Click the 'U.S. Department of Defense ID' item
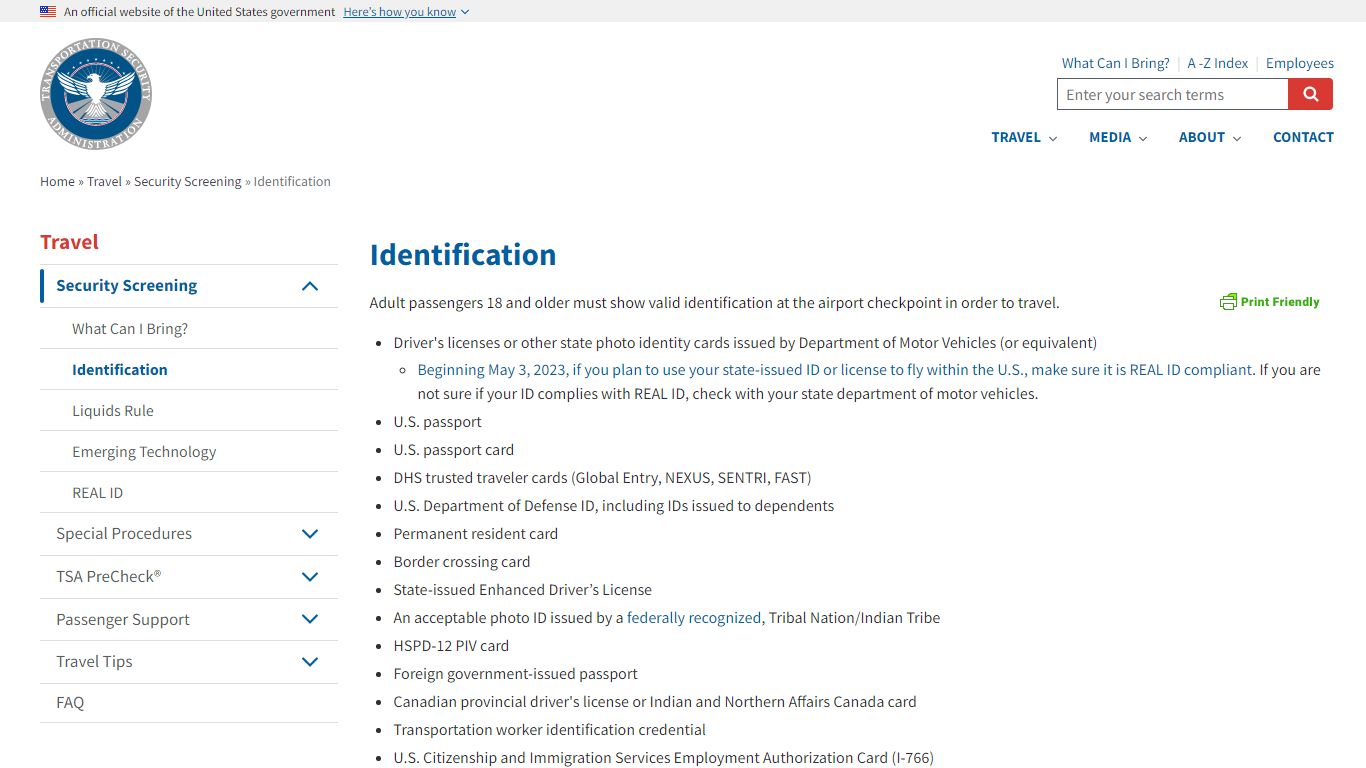This screenshot has width=1366, height=768. pyautogui.click(x=614, y=506)
